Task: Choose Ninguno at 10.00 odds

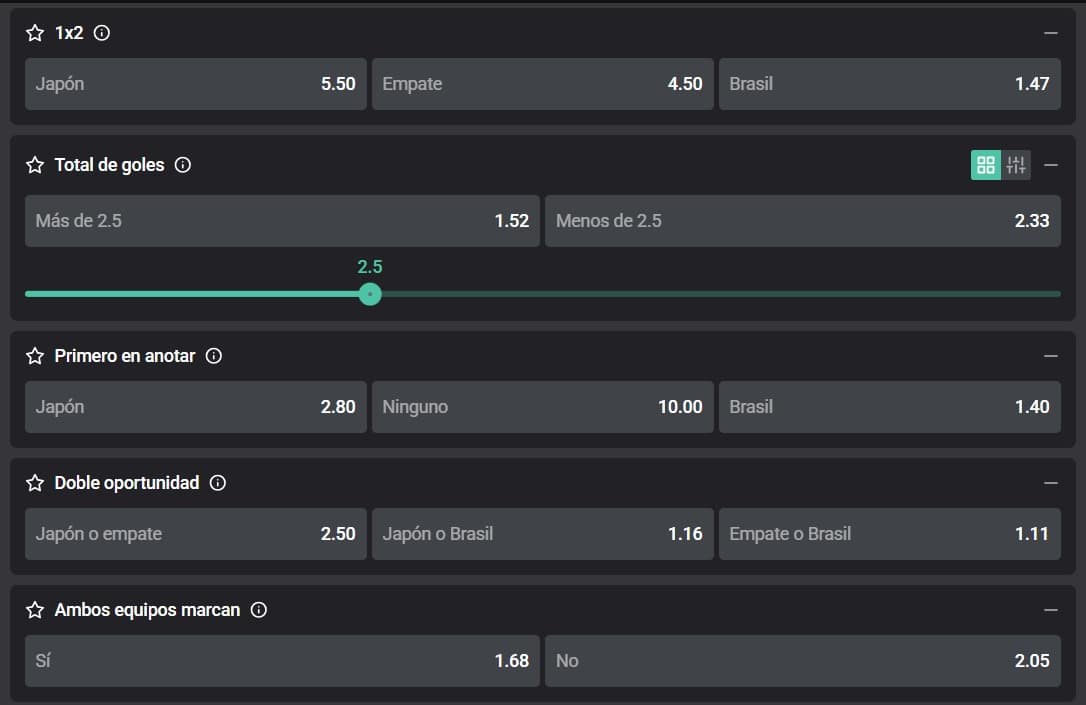Action: pyautogui.click(x=543, y=407)
